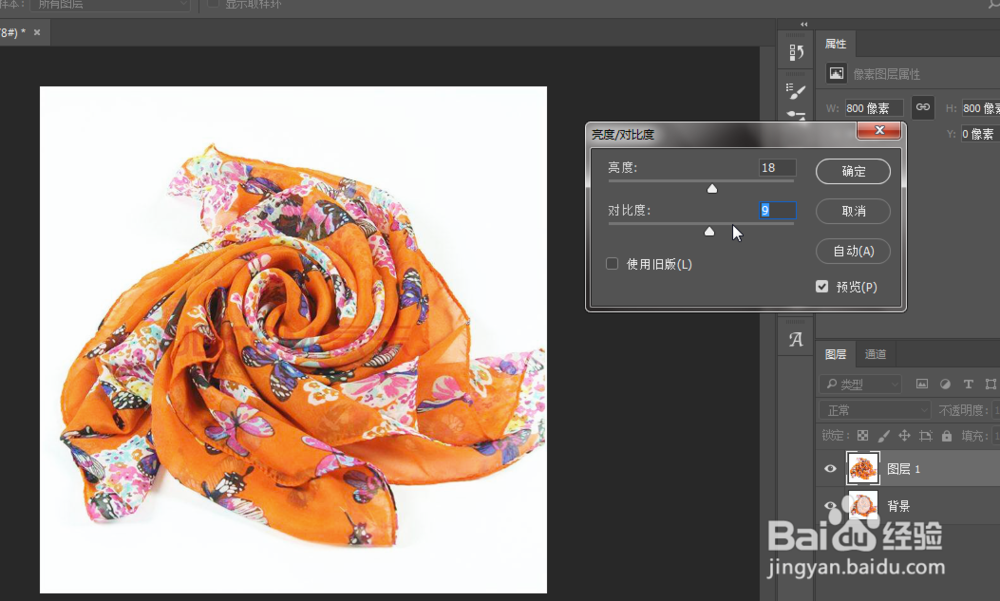
Task: Select the 背景 layer thumbnail
Action: (x=863, y=505)
